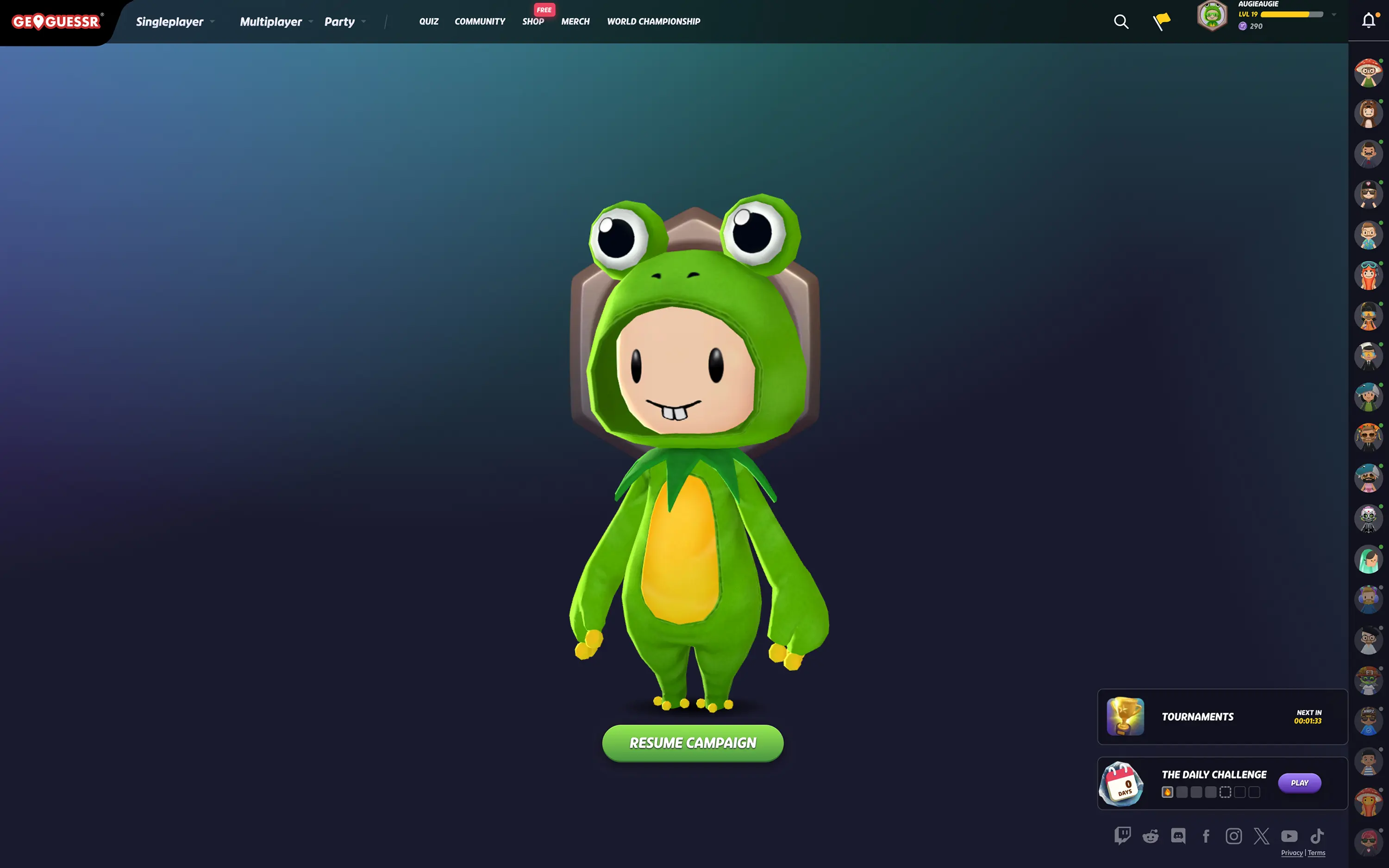Click the yellow flag icon
The height and width of the screenshot is (868, 1389).
coord(1162,21)
